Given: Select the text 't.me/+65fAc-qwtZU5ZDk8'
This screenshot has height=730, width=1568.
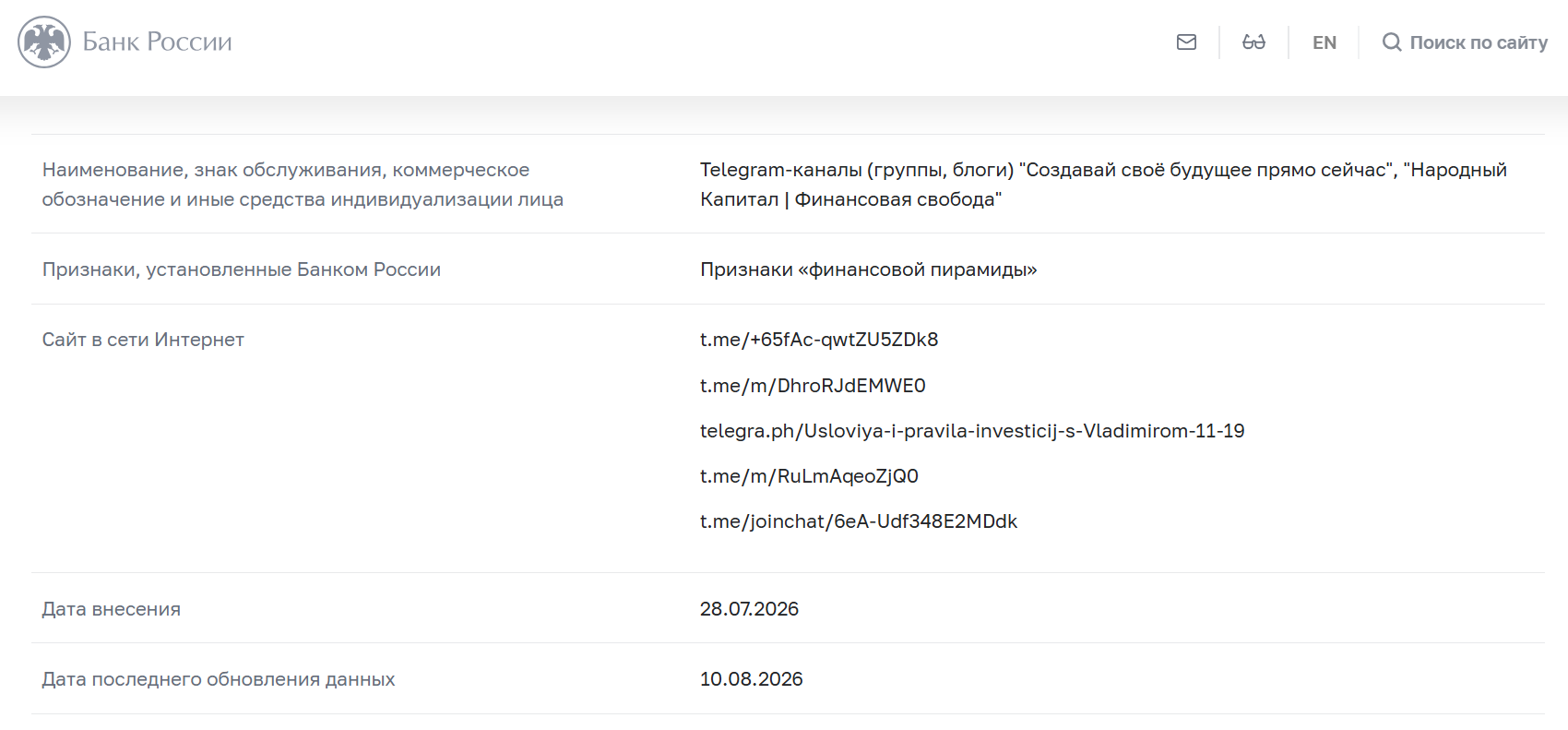Looking at the screenshot, I should 819,340.
